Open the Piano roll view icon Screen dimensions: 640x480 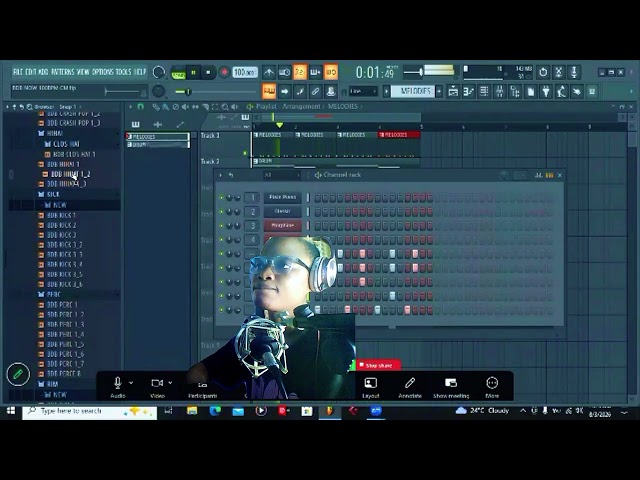pos(469,91)
